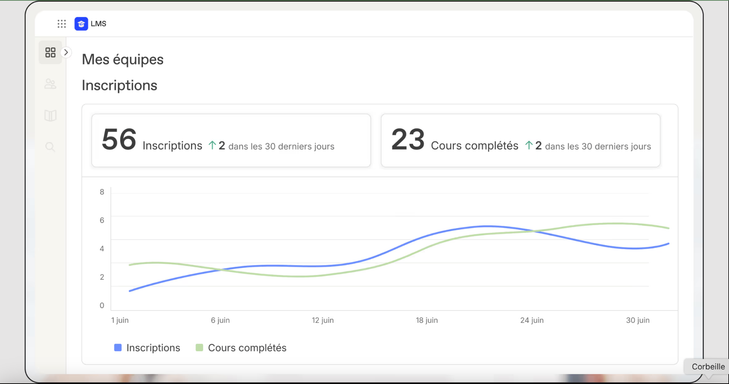Open the apps grid launcher icon
Image resolution: width=729 pixels, height=384 pixels.
pyautogui.click(x=61, y=24)
